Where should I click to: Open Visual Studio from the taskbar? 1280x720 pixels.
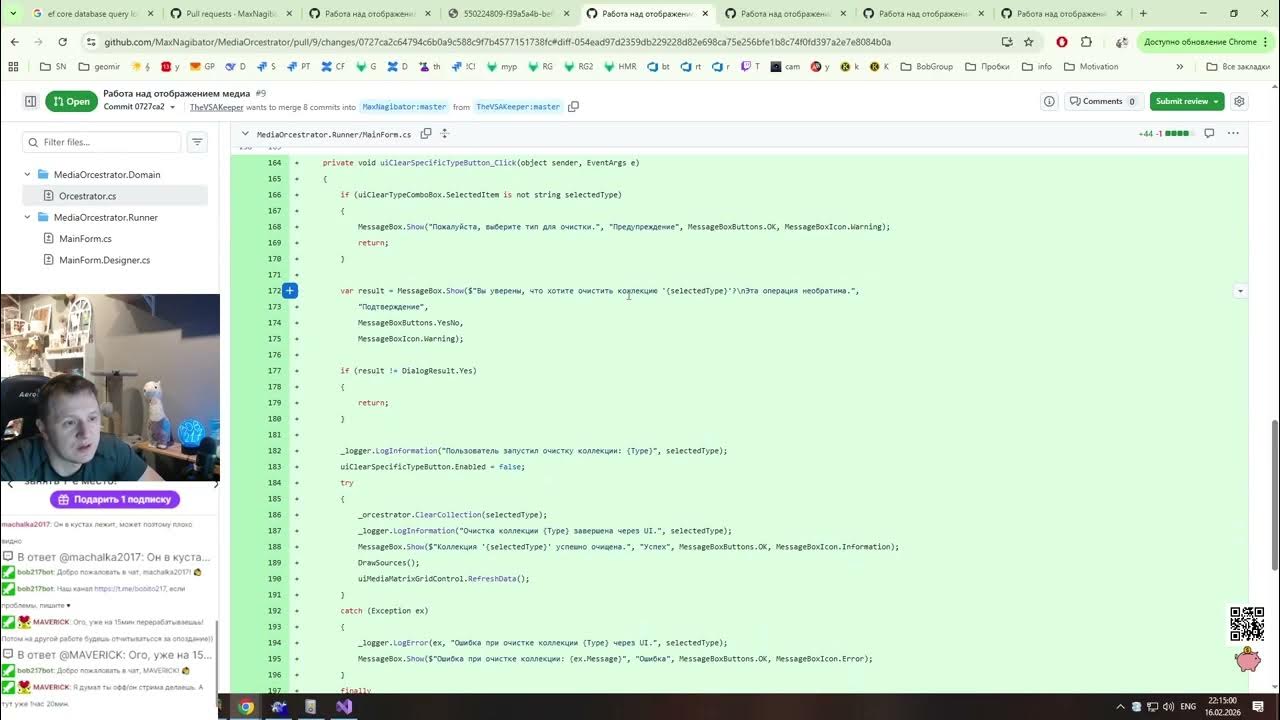(x=344, y=706)
